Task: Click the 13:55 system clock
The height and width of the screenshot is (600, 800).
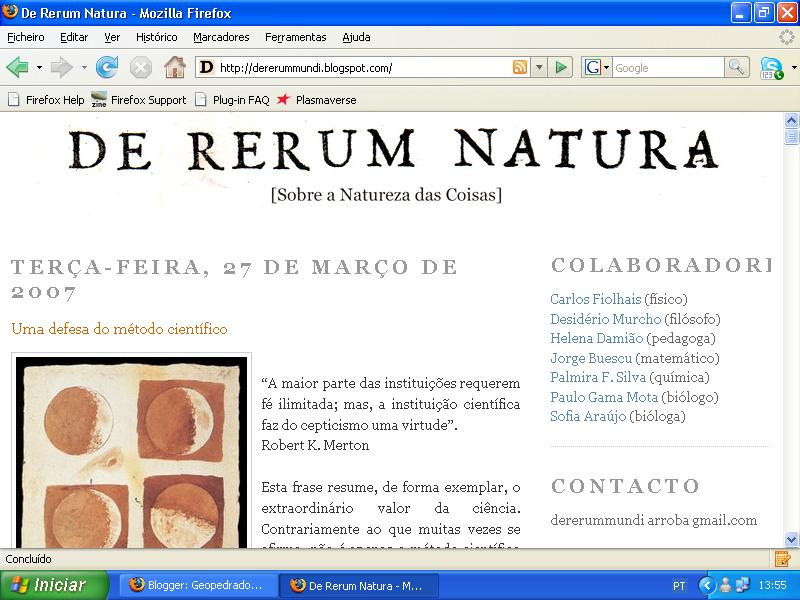Action: 772,585
